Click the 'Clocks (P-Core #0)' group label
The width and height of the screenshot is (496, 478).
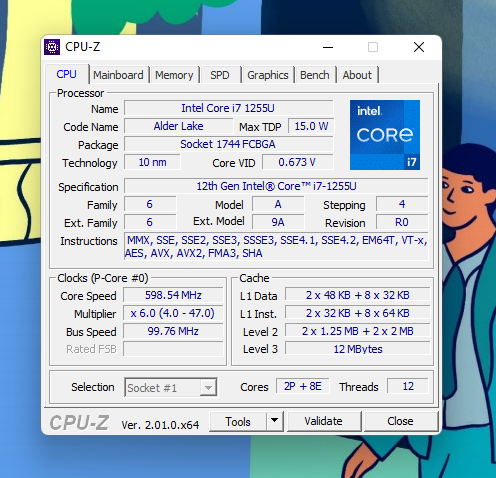(103, 278)
